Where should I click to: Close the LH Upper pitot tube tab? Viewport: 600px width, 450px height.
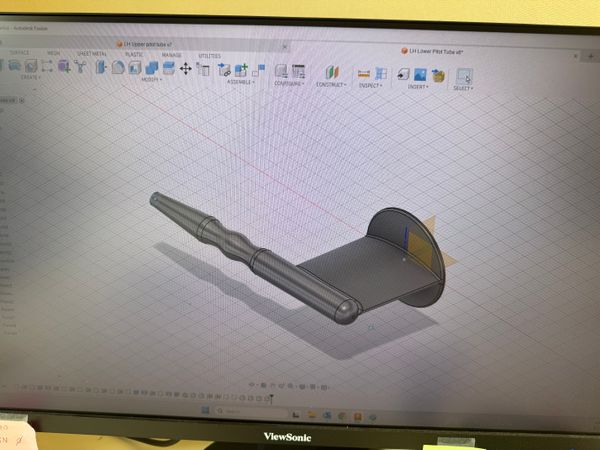click(x=284, y=47)
